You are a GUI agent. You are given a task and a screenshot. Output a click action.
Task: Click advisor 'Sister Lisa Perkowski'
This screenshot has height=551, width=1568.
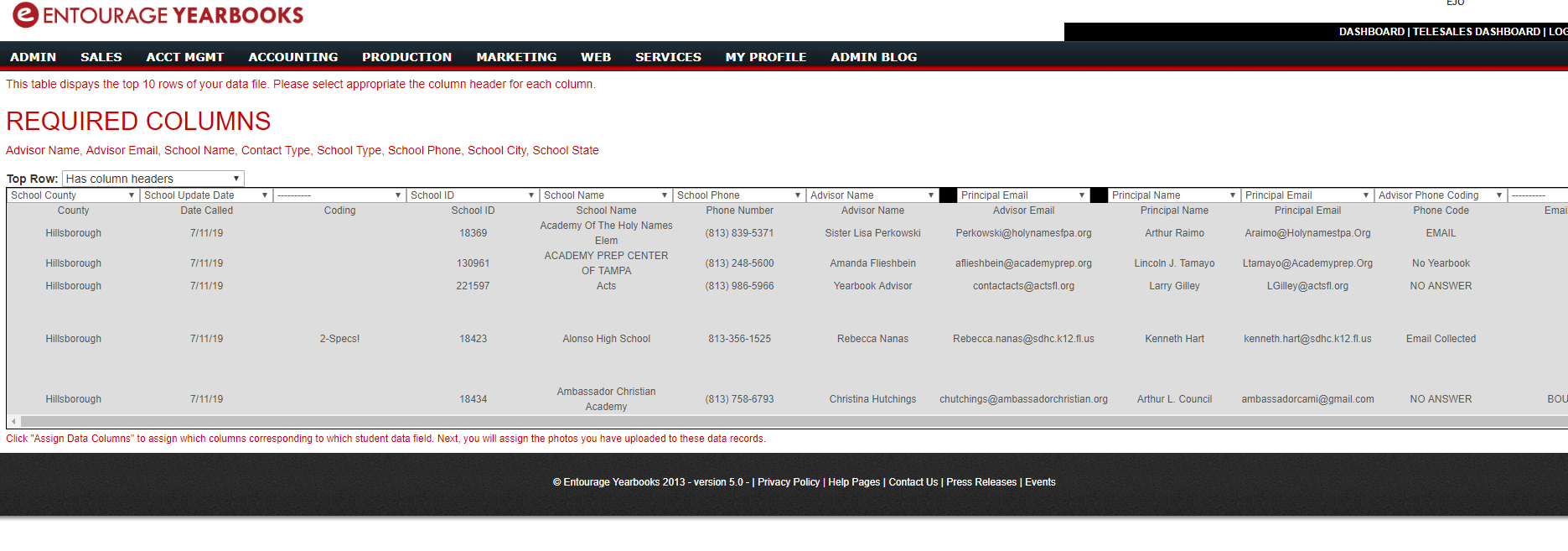coord(872,233)
